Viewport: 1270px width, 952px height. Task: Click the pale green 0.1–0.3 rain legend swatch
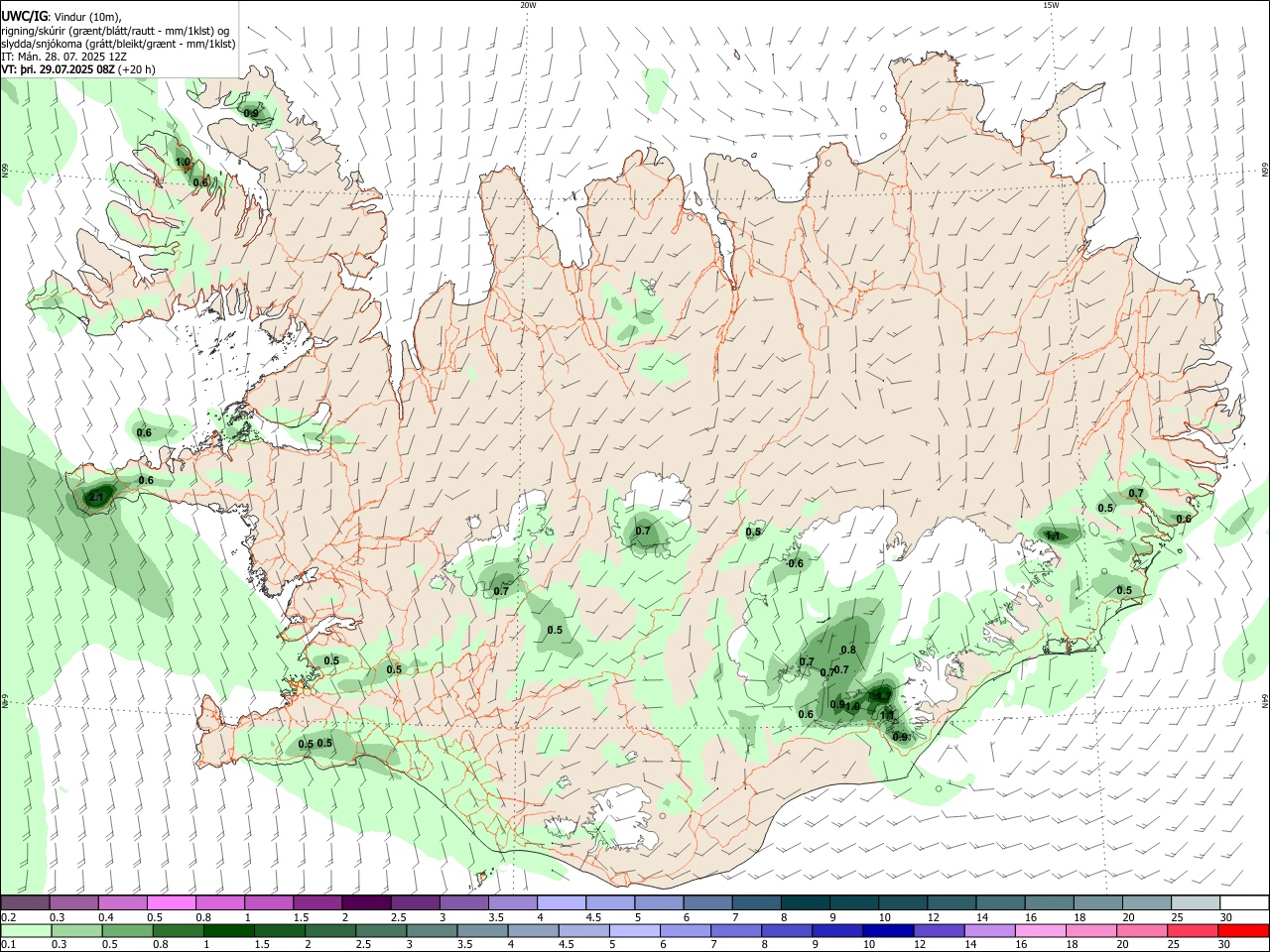pos(26,931)
